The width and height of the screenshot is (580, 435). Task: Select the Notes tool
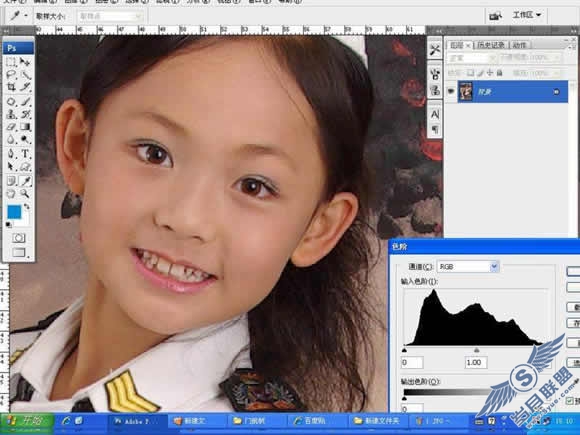[x=11, y=181]
